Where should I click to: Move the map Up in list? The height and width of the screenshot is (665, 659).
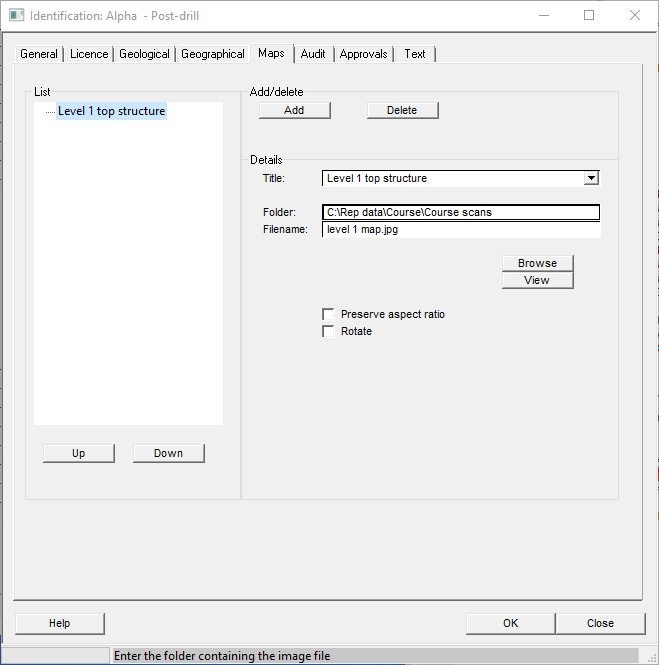79,453
